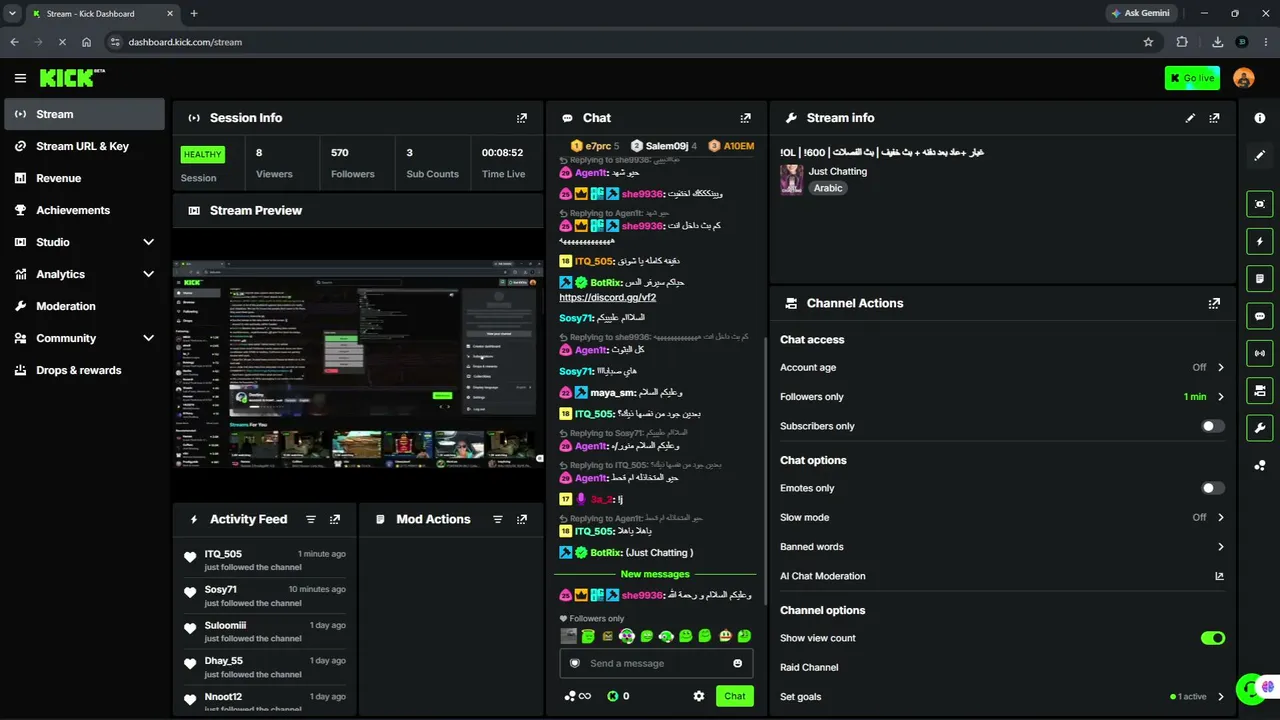Screen dimensions: 1280x720
Task: Stop page loading in browser toolbar
Action: tap(62, 42)
